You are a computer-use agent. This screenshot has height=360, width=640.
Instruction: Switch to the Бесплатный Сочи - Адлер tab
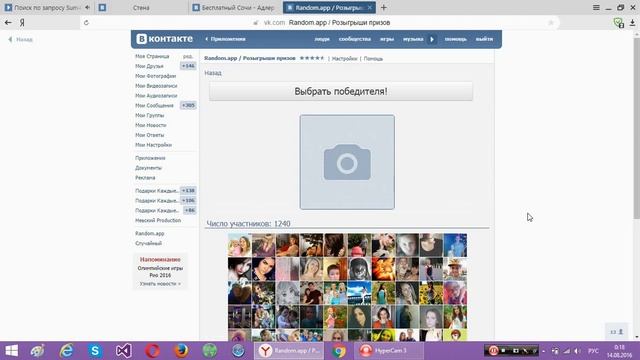tap(235, 7)
